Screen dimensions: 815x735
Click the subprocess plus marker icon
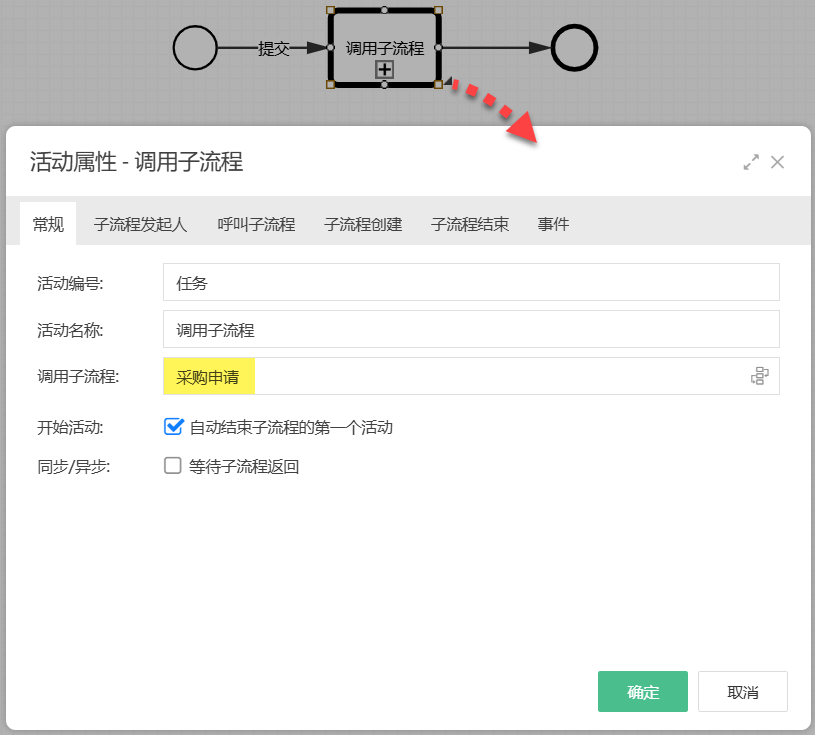pos(384,69)
